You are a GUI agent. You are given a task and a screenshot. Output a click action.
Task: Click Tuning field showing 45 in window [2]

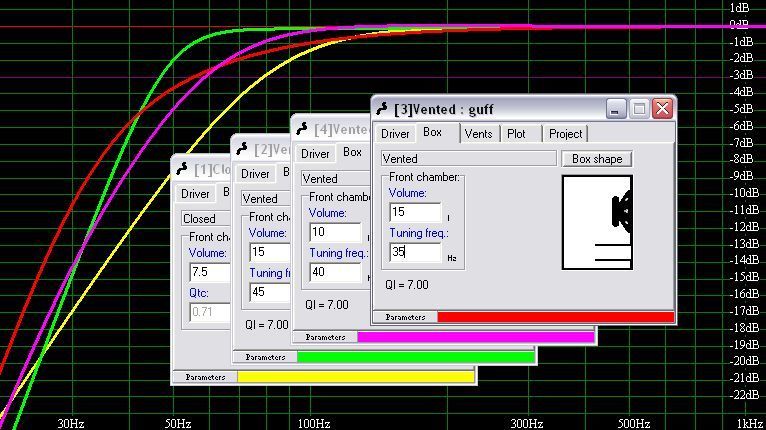pos(270,292)
